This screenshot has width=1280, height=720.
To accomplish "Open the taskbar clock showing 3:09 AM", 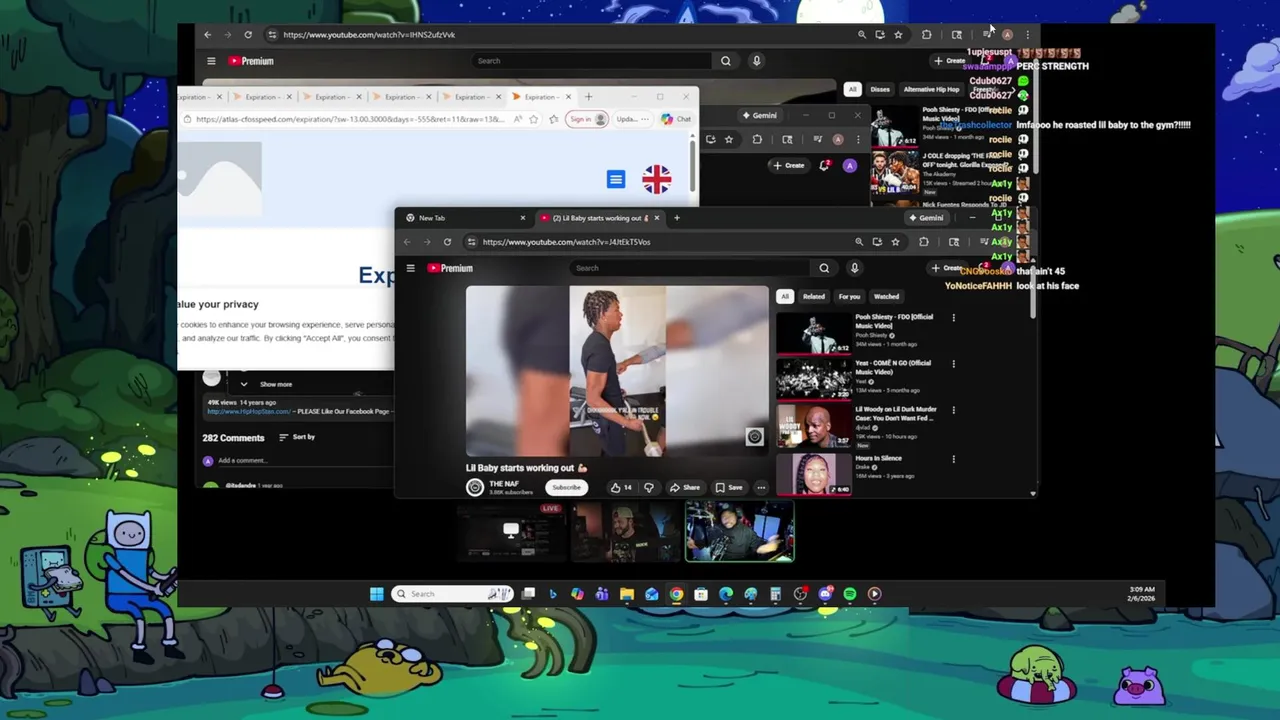I will click(1141, 594).
